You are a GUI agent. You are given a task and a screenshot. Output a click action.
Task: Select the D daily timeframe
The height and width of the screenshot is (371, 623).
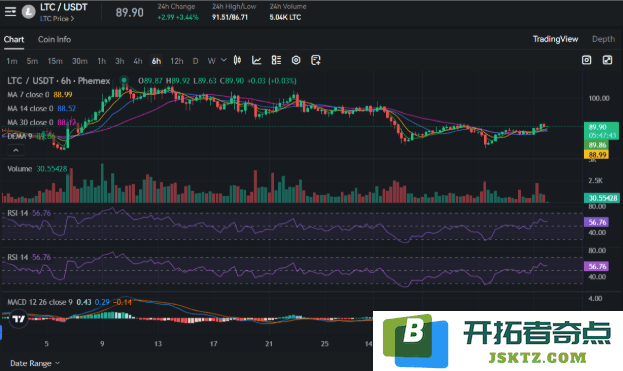(195, 61)
